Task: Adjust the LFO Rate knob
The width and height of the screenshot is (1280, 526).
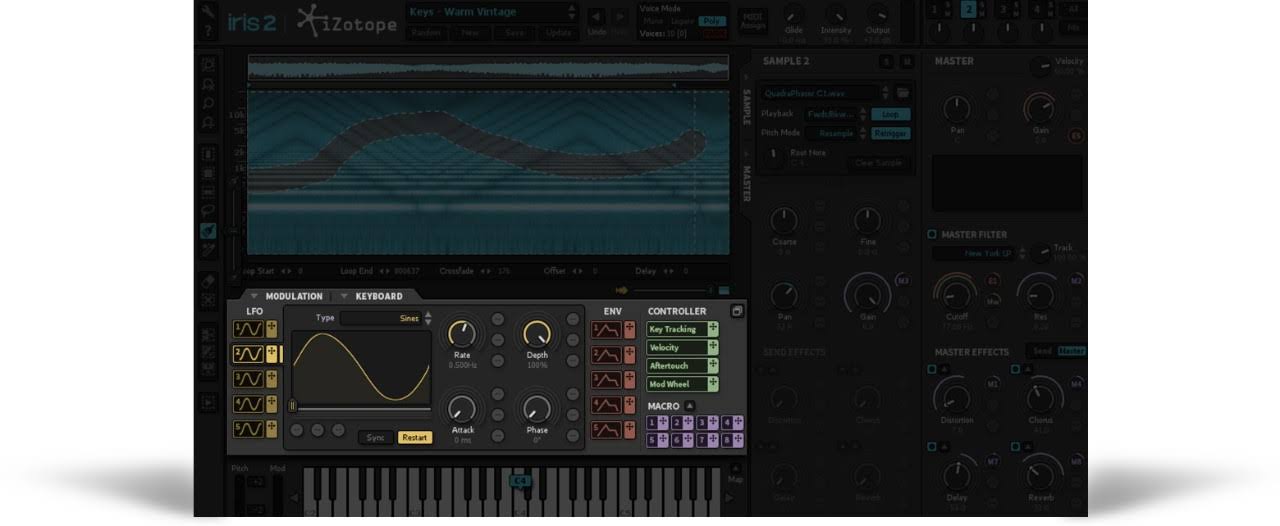Action: [x=462, y=333]
